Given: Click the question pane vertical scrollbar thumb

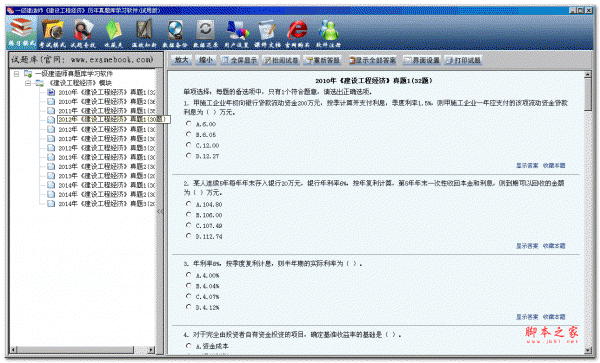Looking at the screenshot, I should 588,94.
